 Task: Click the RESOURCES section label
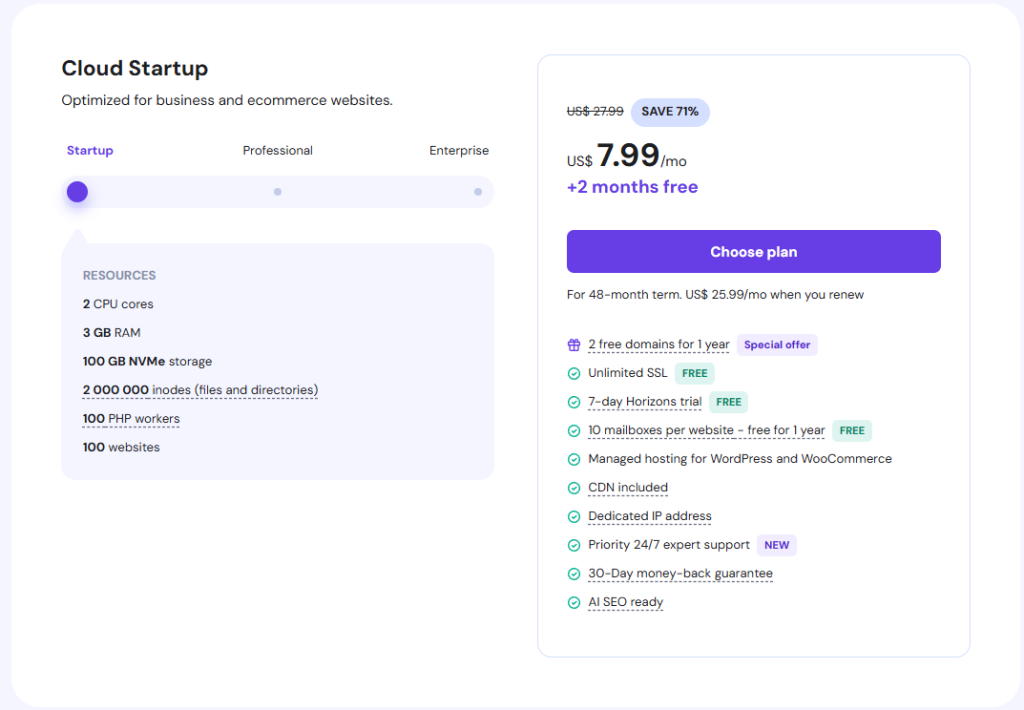click(x=120, y=276)
